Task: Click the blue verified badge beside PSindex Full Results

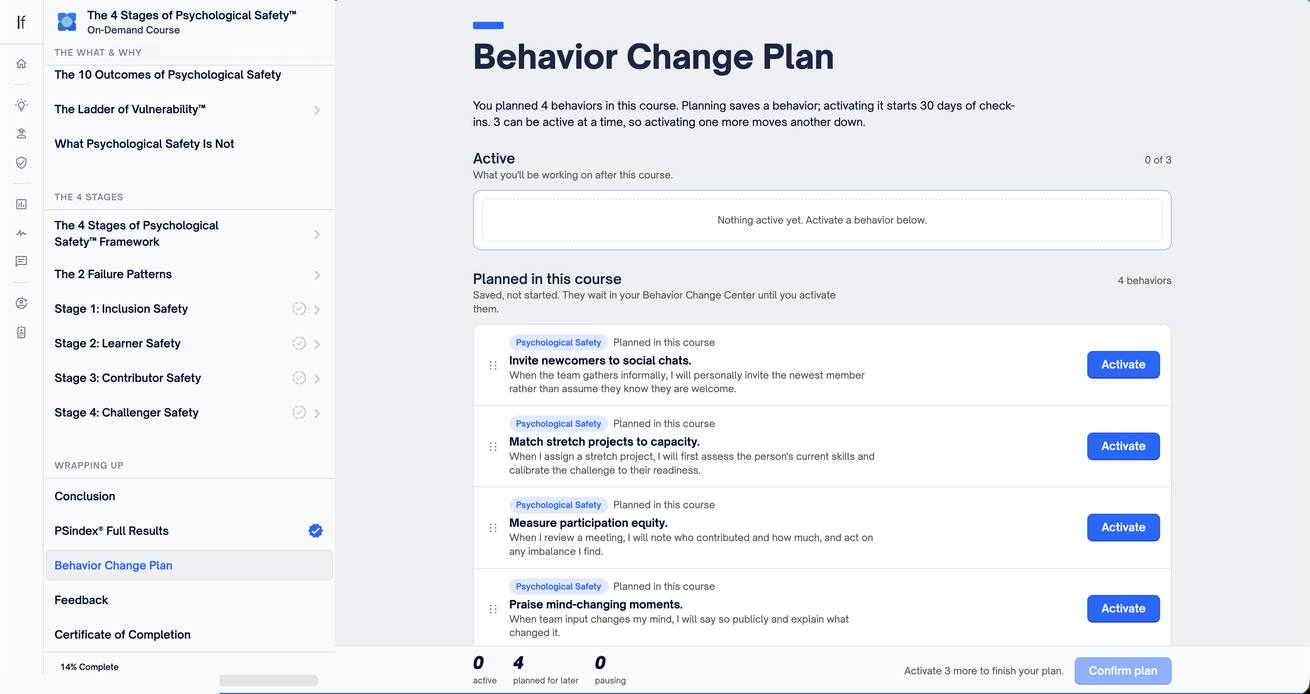Action: coord(315,531)
